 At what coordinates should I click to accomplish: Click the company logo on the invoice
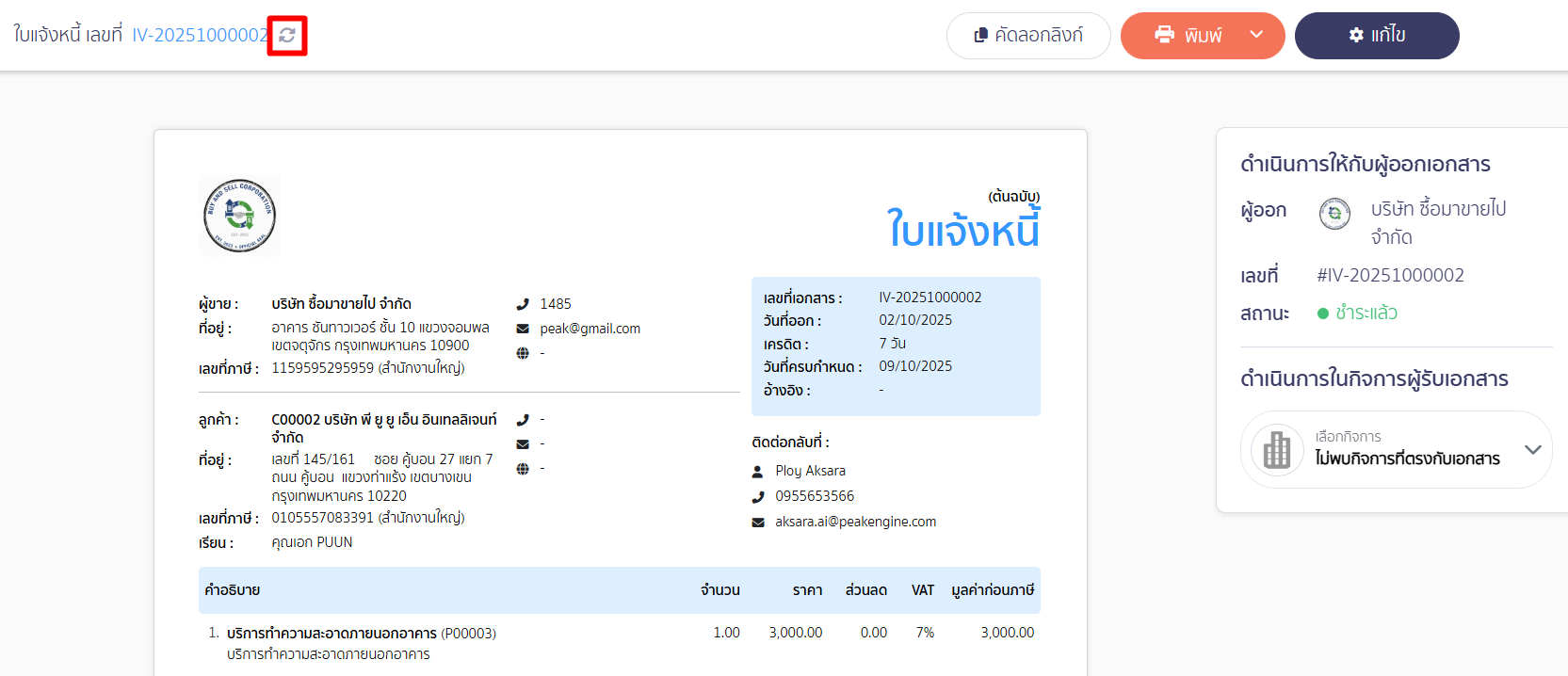click(240, 216)
